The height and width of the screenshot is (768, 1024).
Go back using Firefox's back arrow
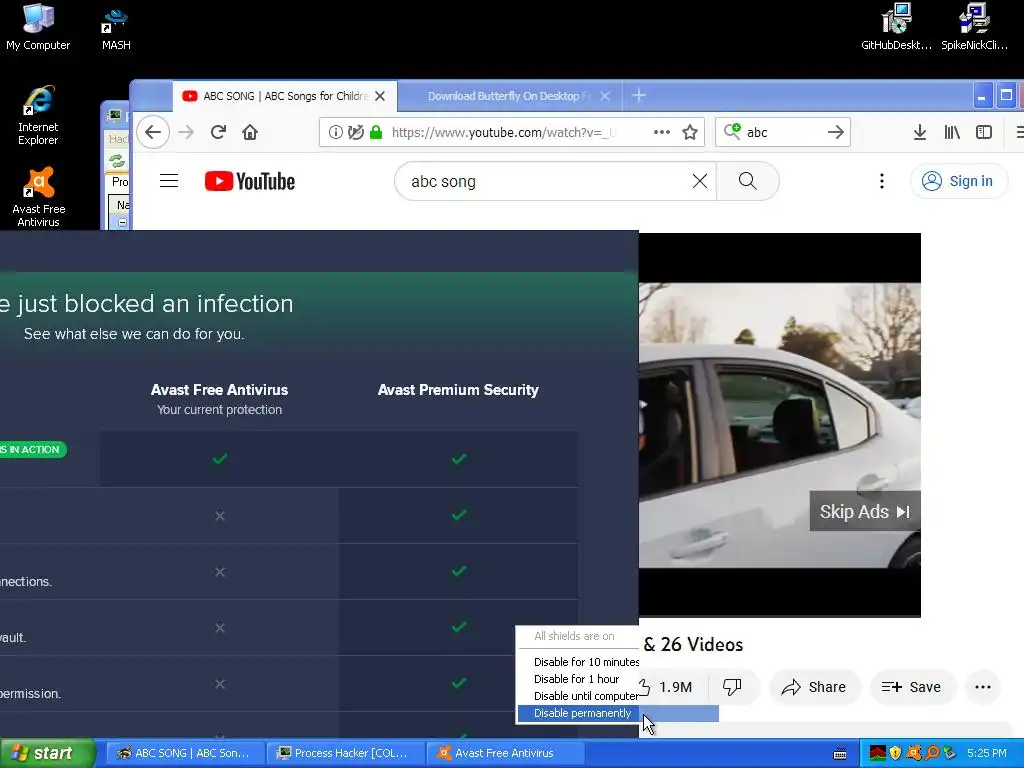pos(153,133)
